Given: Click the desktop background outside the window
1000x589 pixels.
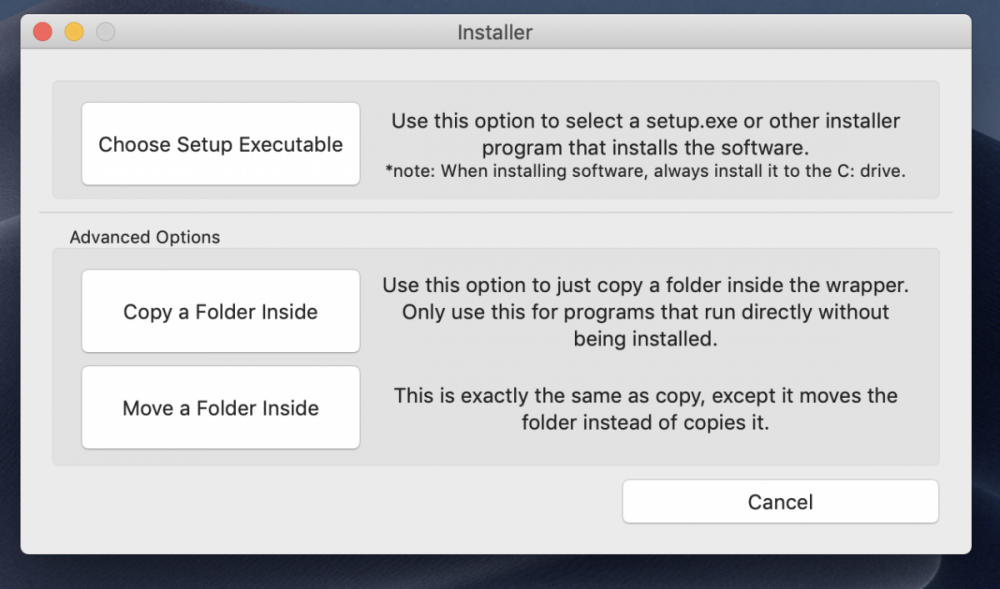Looking at the screenshot, I should click(x=985, y=300).
